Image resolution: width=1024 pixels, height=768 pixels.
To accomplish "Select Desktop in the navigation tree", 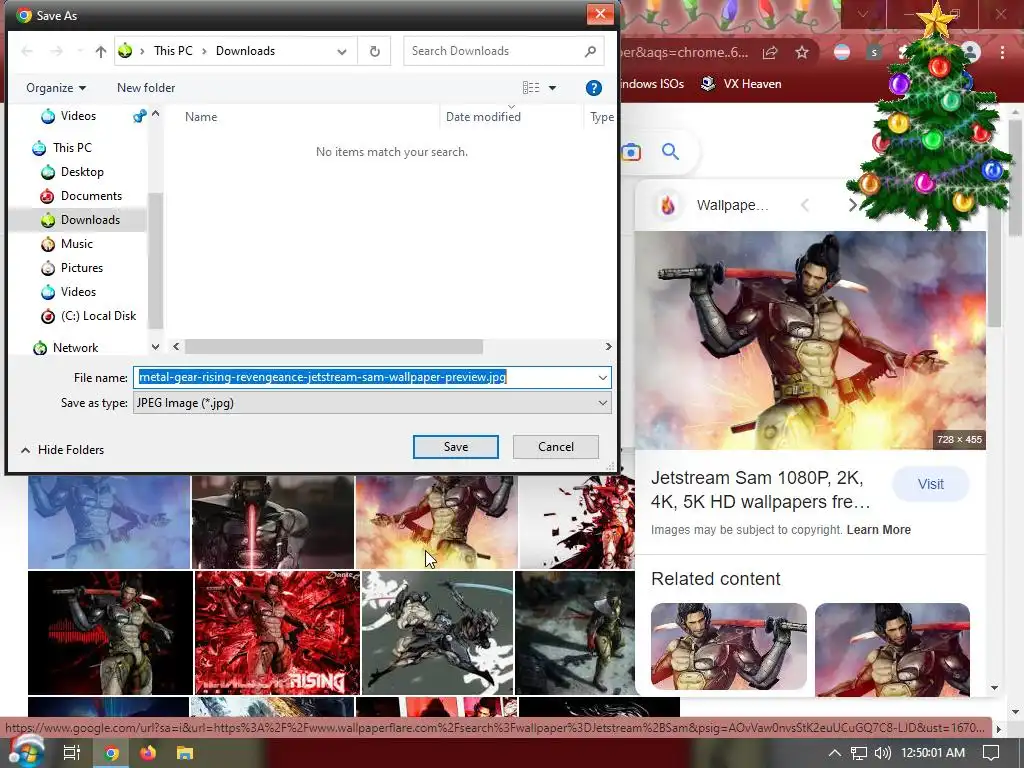I will [82, 172].
